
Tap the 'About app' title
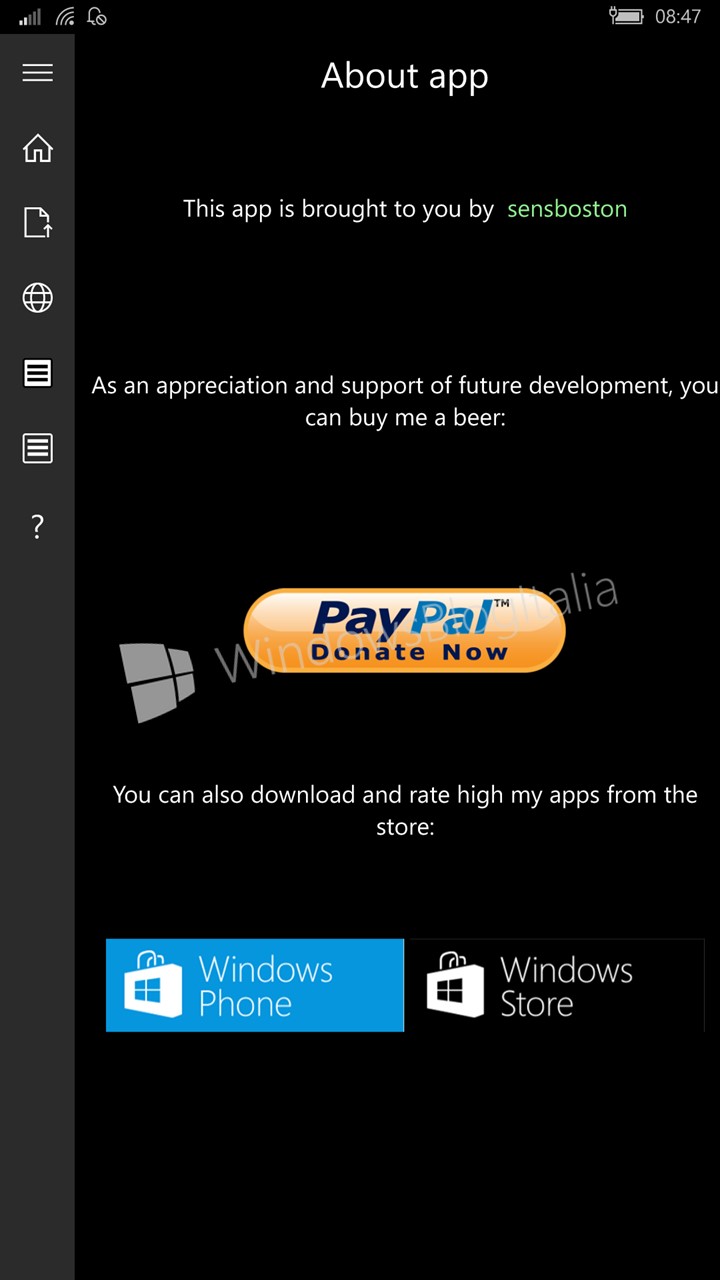click(404, 76)
